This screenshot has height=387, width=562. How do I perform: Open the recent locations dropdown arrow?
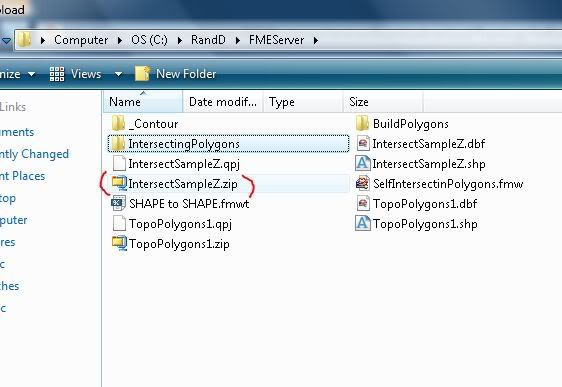[6, 40]
